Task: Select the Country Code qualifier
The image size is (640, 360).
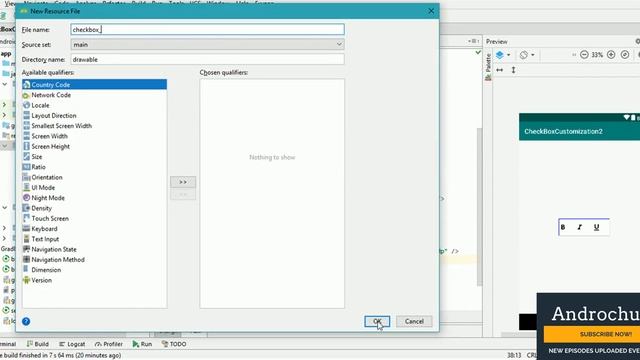Action: [94, 84]
